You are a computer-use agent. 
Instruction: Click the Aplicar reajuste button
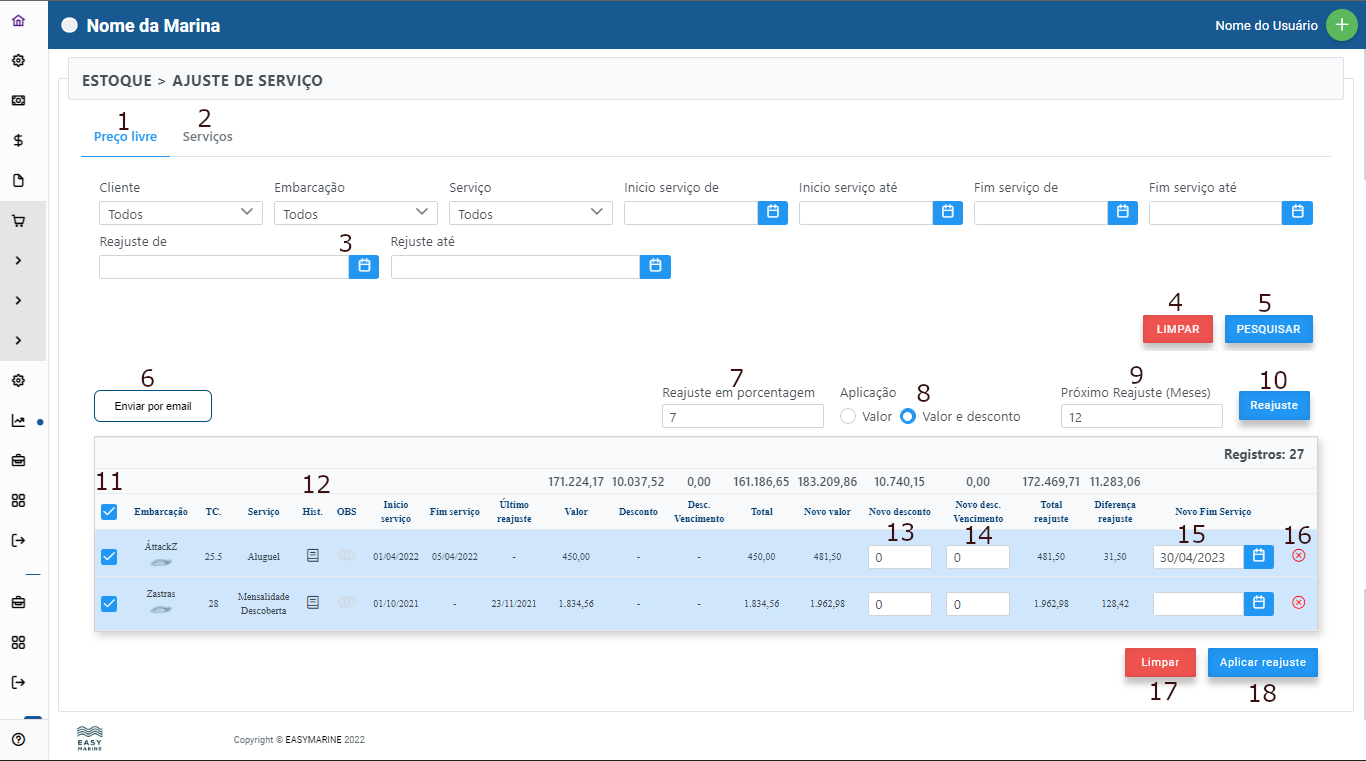point(1262,663)
